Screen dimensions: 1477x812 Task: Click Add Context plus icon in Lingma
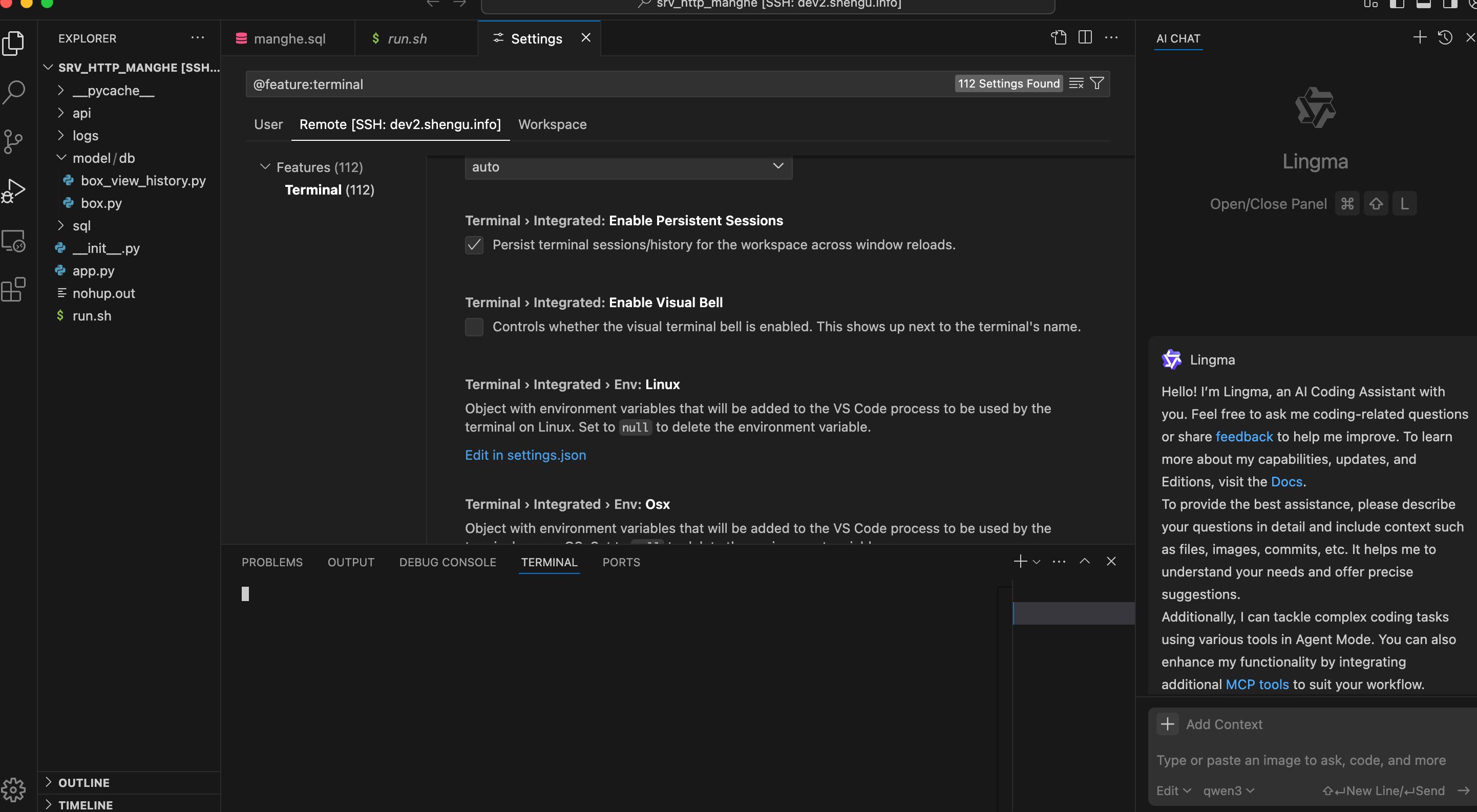tap(1167, 724)
